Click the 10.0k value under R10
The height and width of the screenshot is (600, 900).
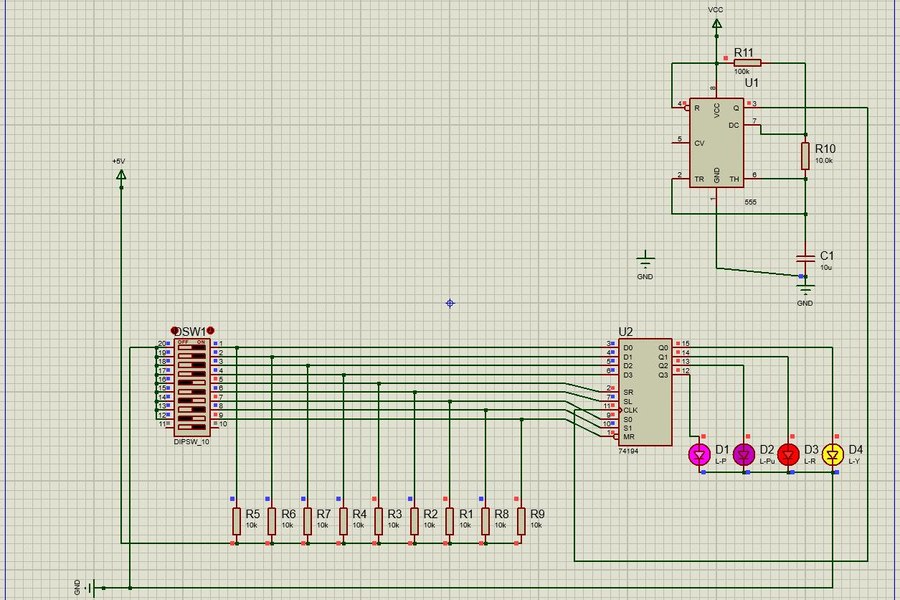824,161
